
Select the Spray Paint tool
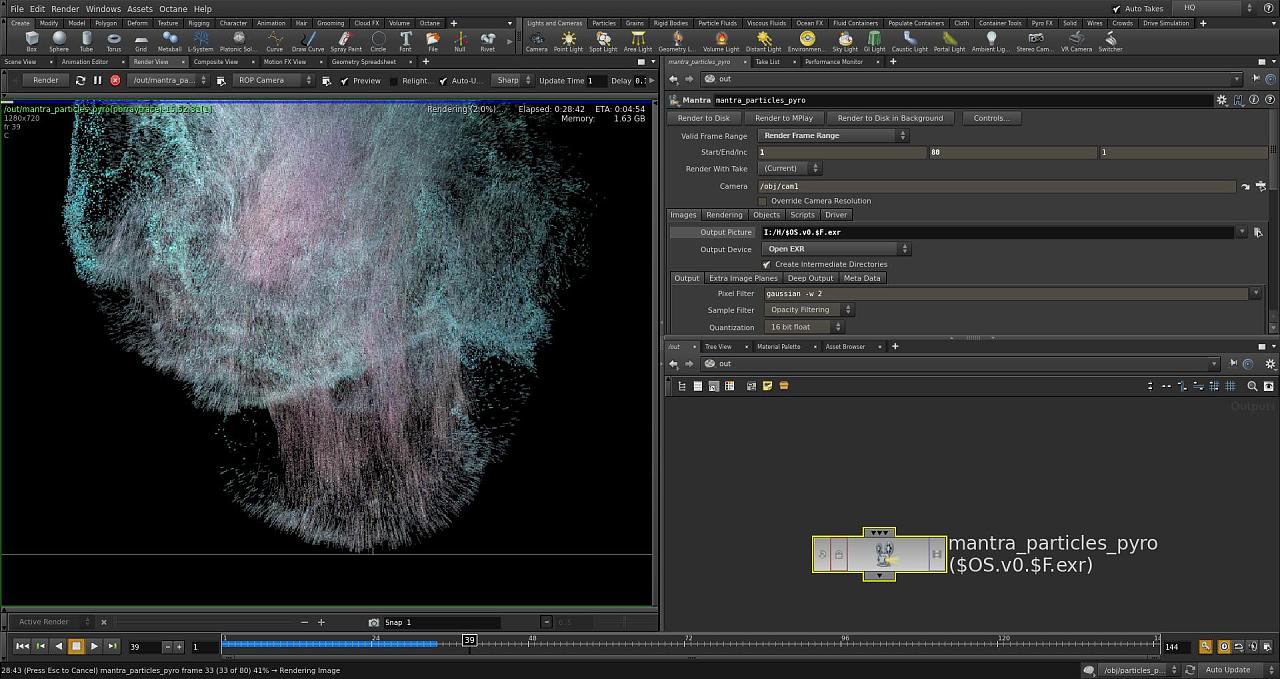[345, 40]
